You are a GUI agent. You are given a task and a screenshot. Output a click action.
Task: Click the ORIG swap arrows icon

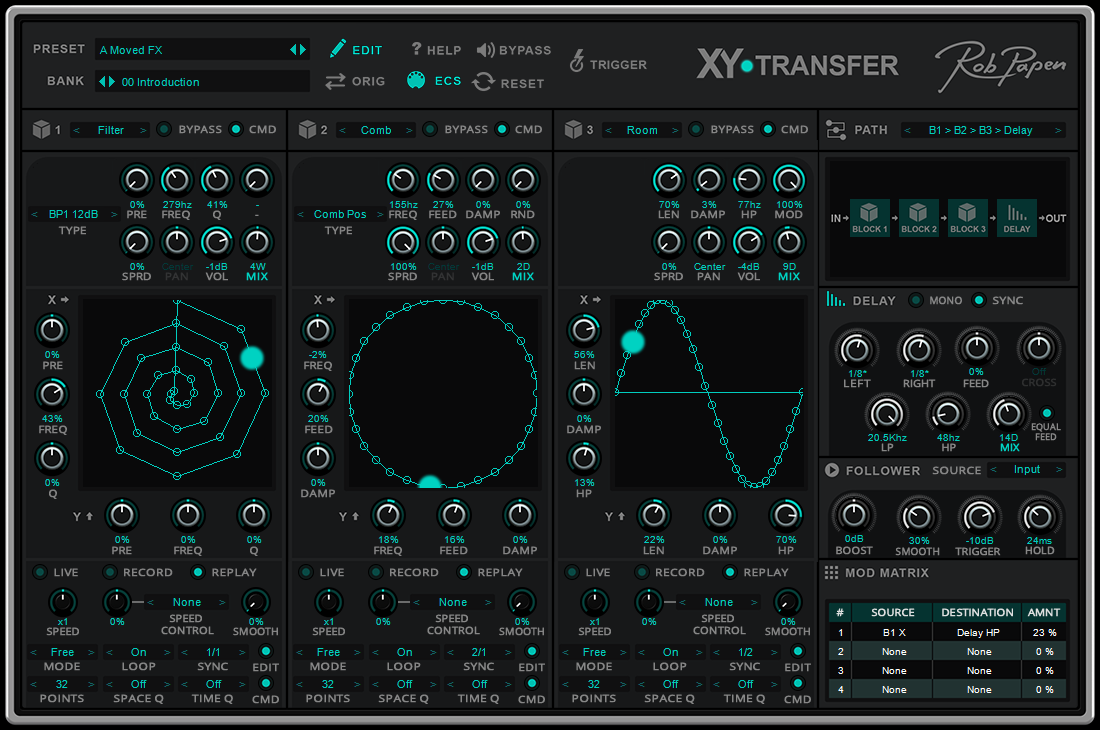[x=335, y=81]
